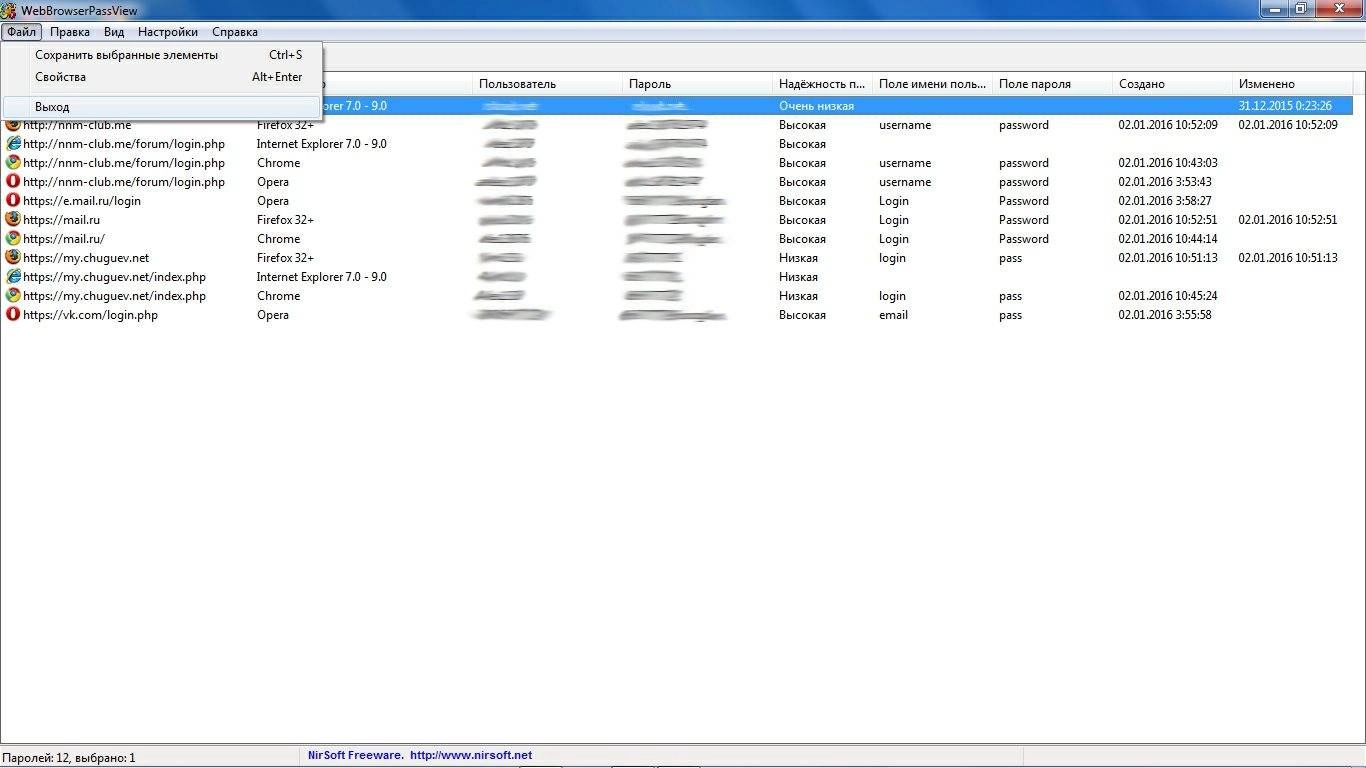Click Internet Explorer icon of nnm-club.me/forum/login.php row
Screen dimensions: 1366x768
13,144
